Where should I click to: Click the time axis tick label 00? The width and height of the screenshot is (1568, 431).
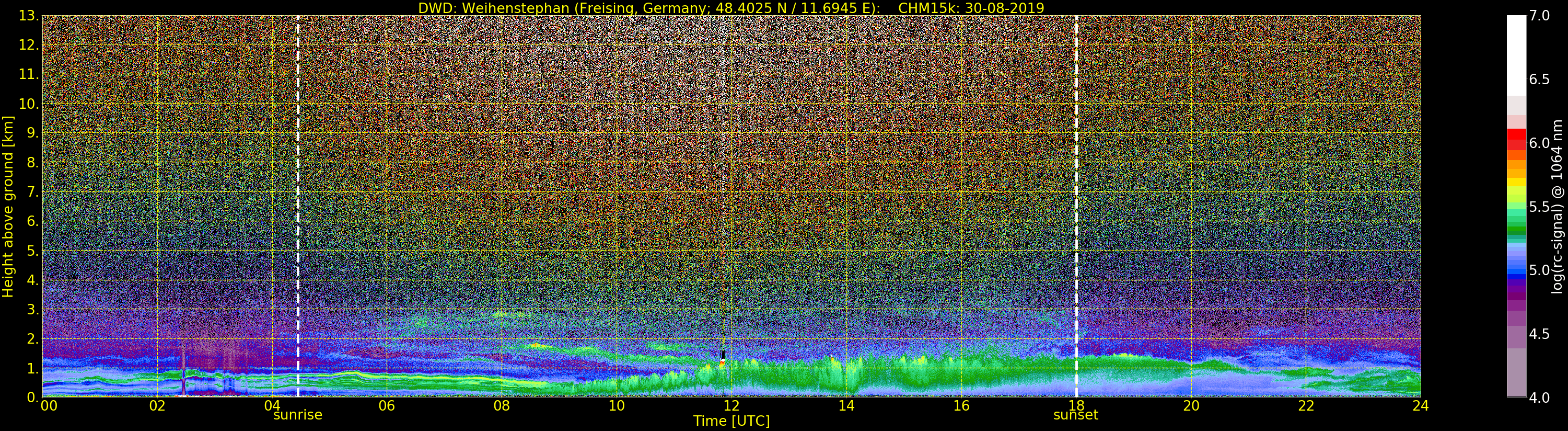point(49,406)
